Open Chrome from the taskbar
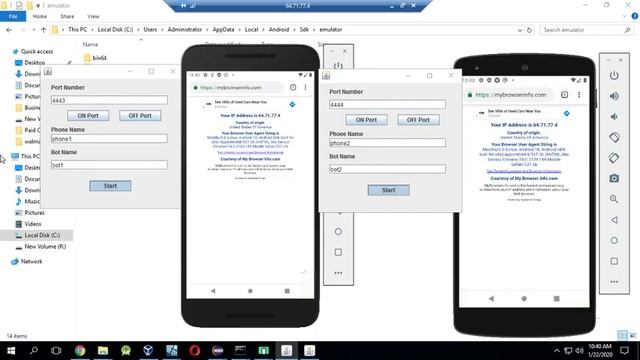The width and height of the screenshot is (640, 360). (x=80, y=351)
